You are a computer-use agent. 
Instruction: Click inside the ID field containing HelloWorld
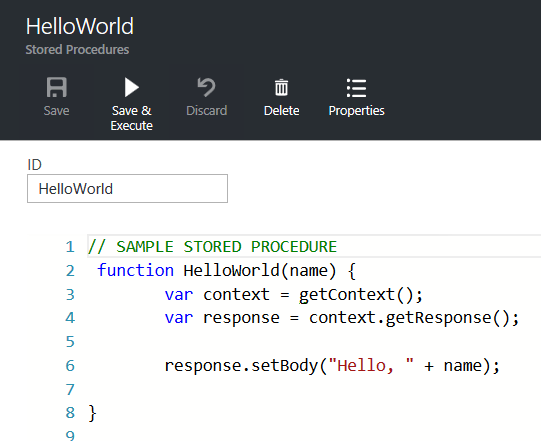click(127, 188)
